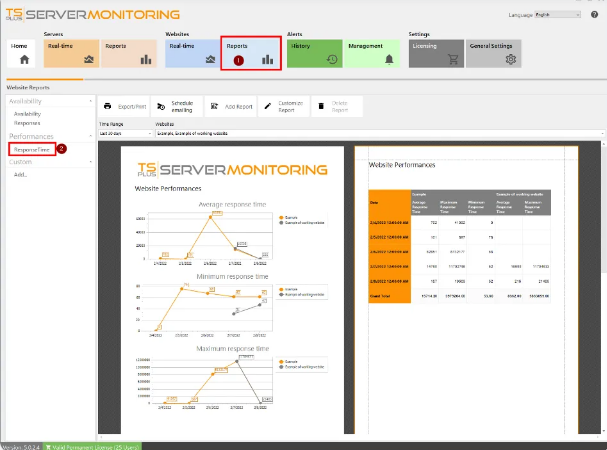607x450 pixels.
Task: Open Alerts History tile
Action: point(314,53)
